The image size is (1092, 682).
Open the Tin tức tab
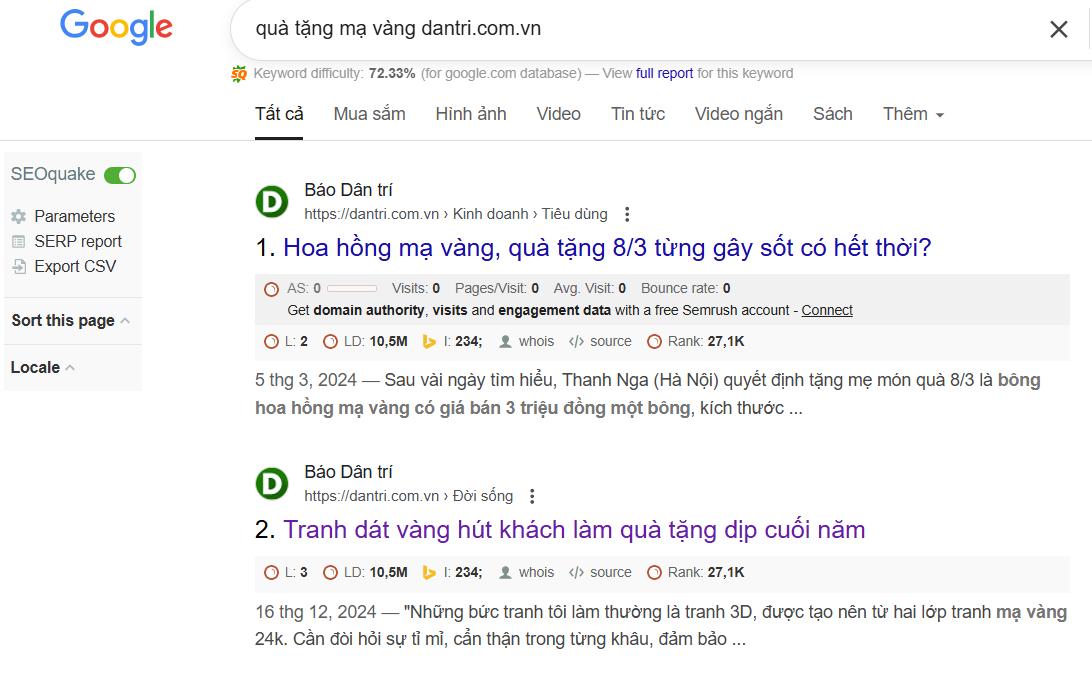pyautogui.click(x=638, y=114)
